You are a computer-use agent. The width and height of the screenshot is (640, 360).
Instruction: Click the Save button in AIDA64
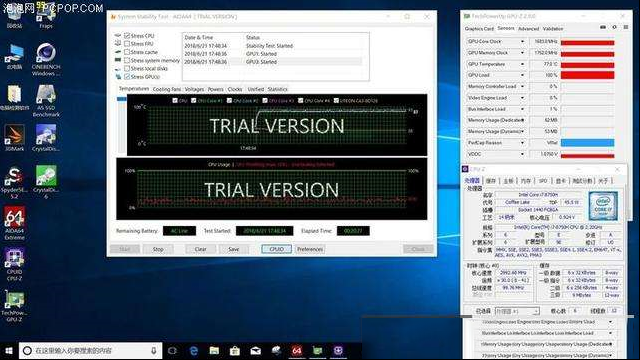(233, 249)
